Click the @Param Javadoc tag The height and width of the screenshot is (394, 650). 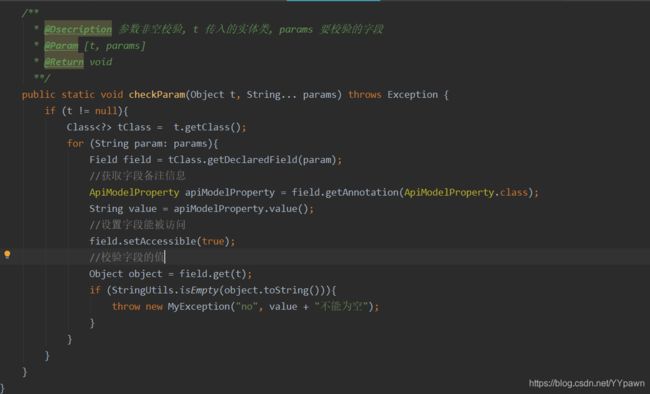click(x=61, y=45)
